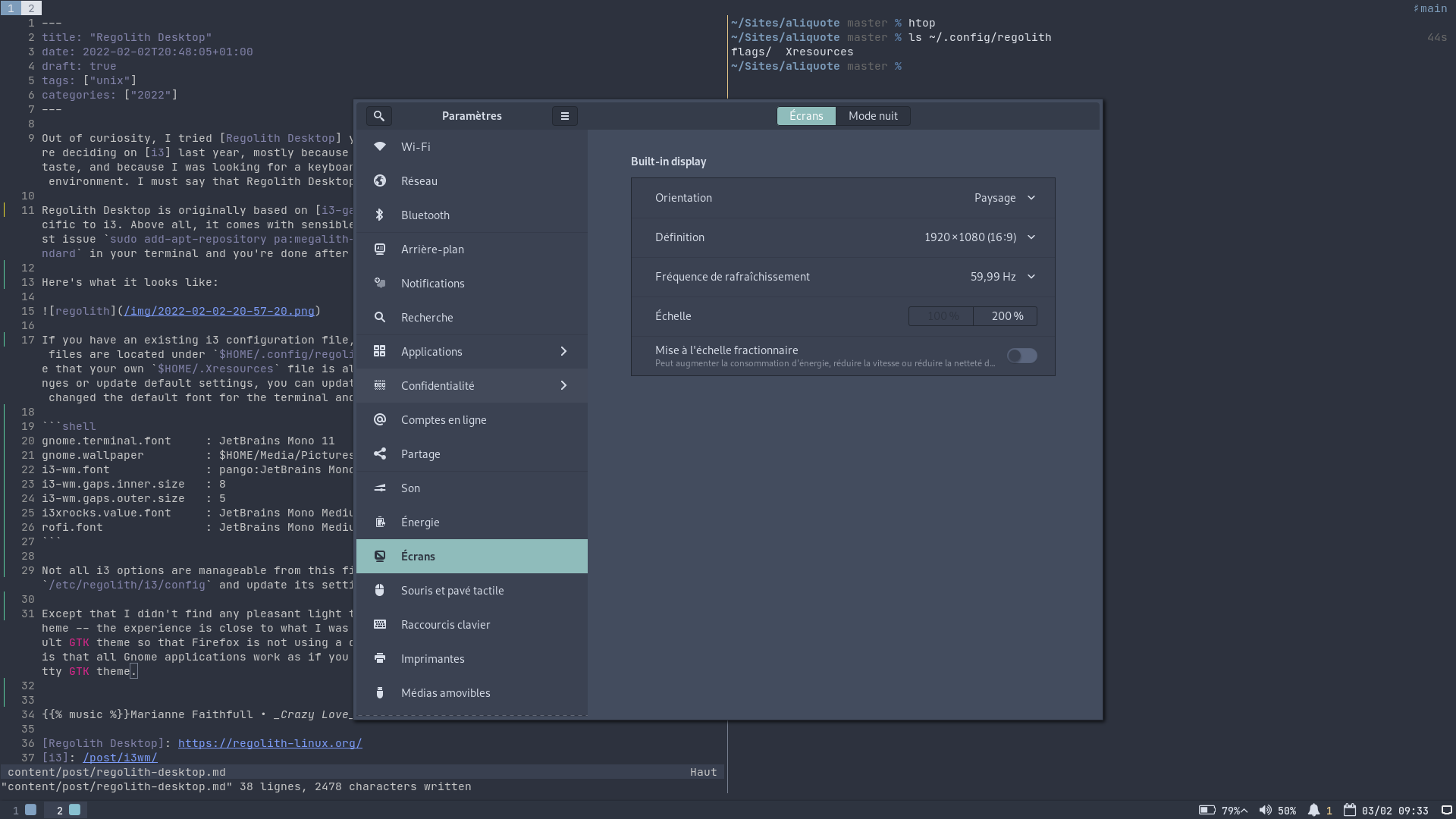Click the regolith-linux.org link in editor
Image resolution: width=1456 pixels, height=819 pixels.
[x=270, y=743]
